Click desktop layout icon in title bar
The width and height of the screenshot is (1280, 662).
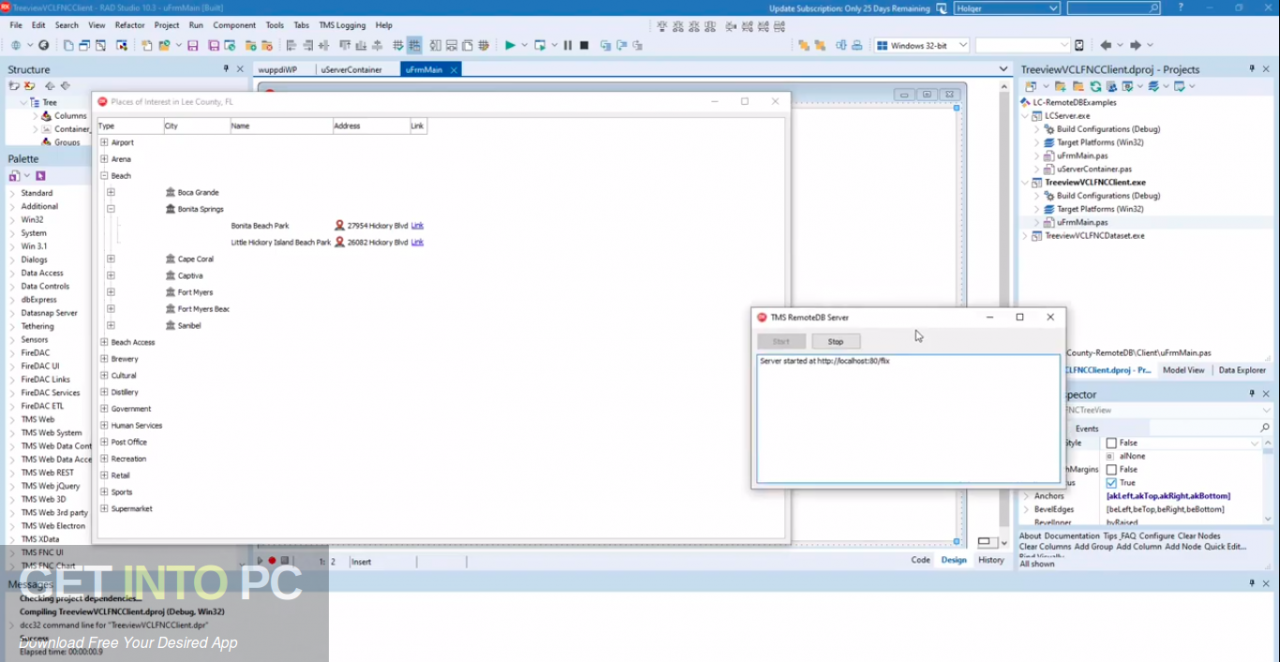[941, 8]
